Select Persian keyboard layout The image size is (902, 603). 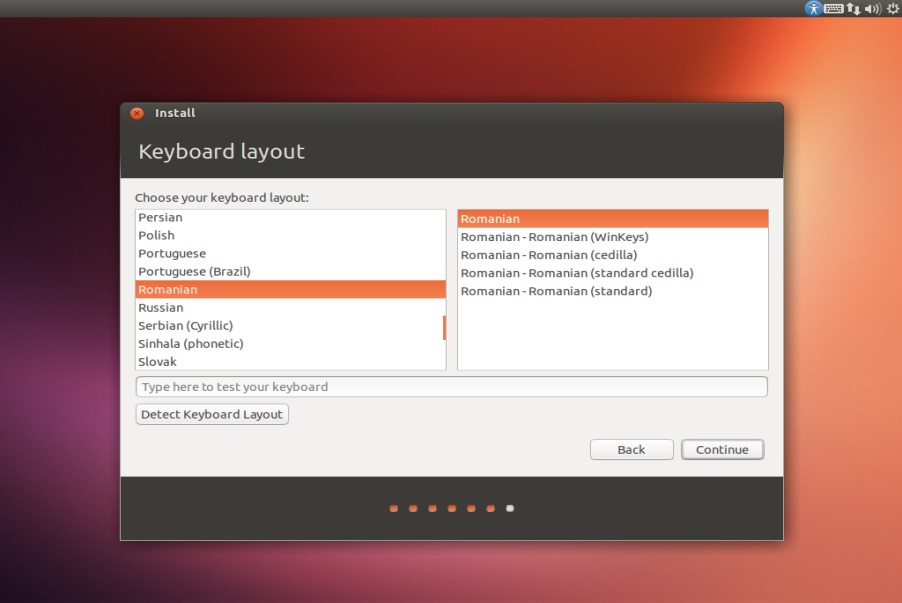click(x=160, y=217)
